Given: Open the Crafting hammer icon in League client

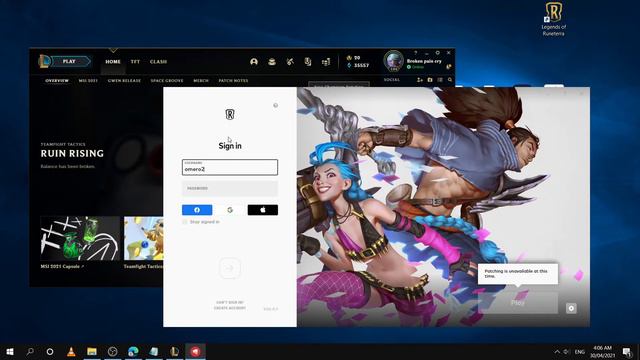Looking at the screenshot, I should click(x=290, y=62).
